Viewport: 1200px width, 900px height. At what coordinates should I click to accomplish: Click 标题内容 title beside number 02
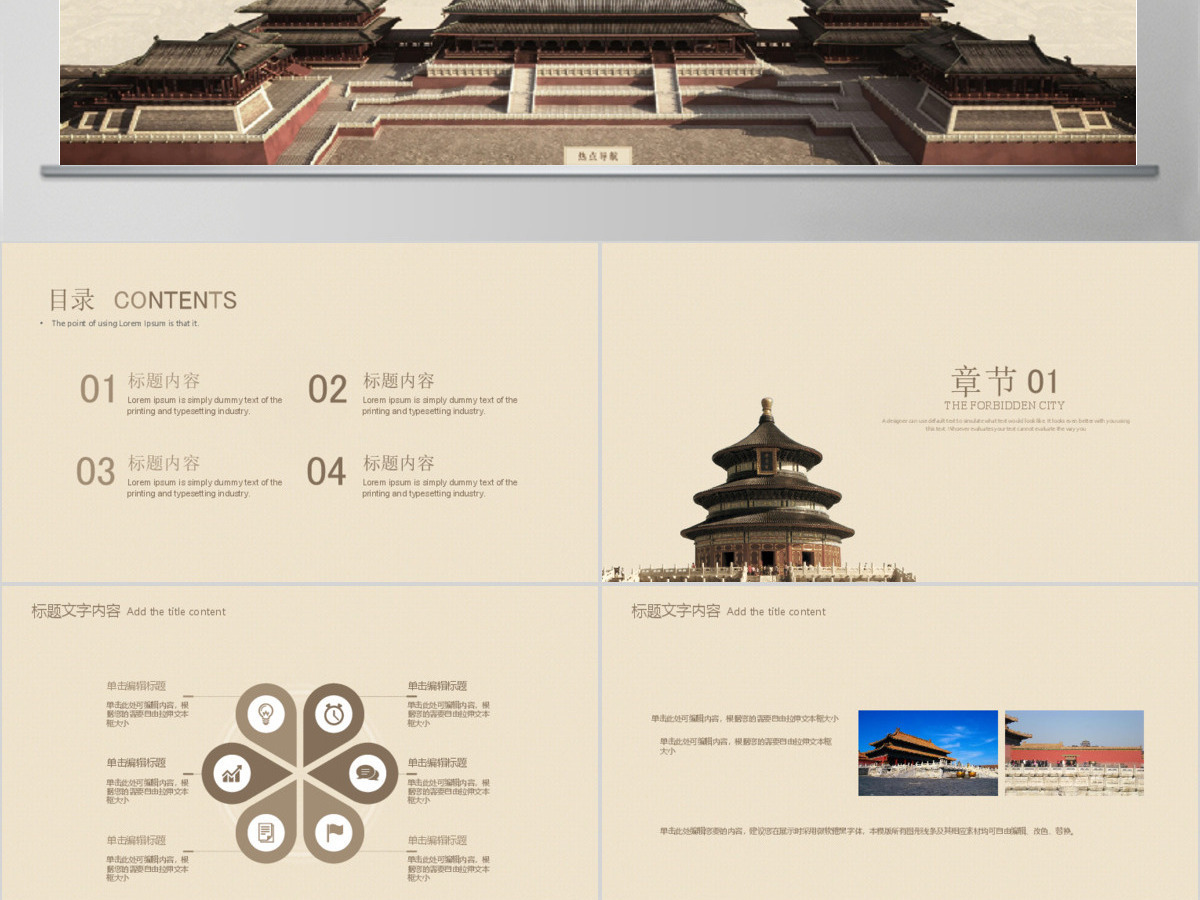(398, 381)
